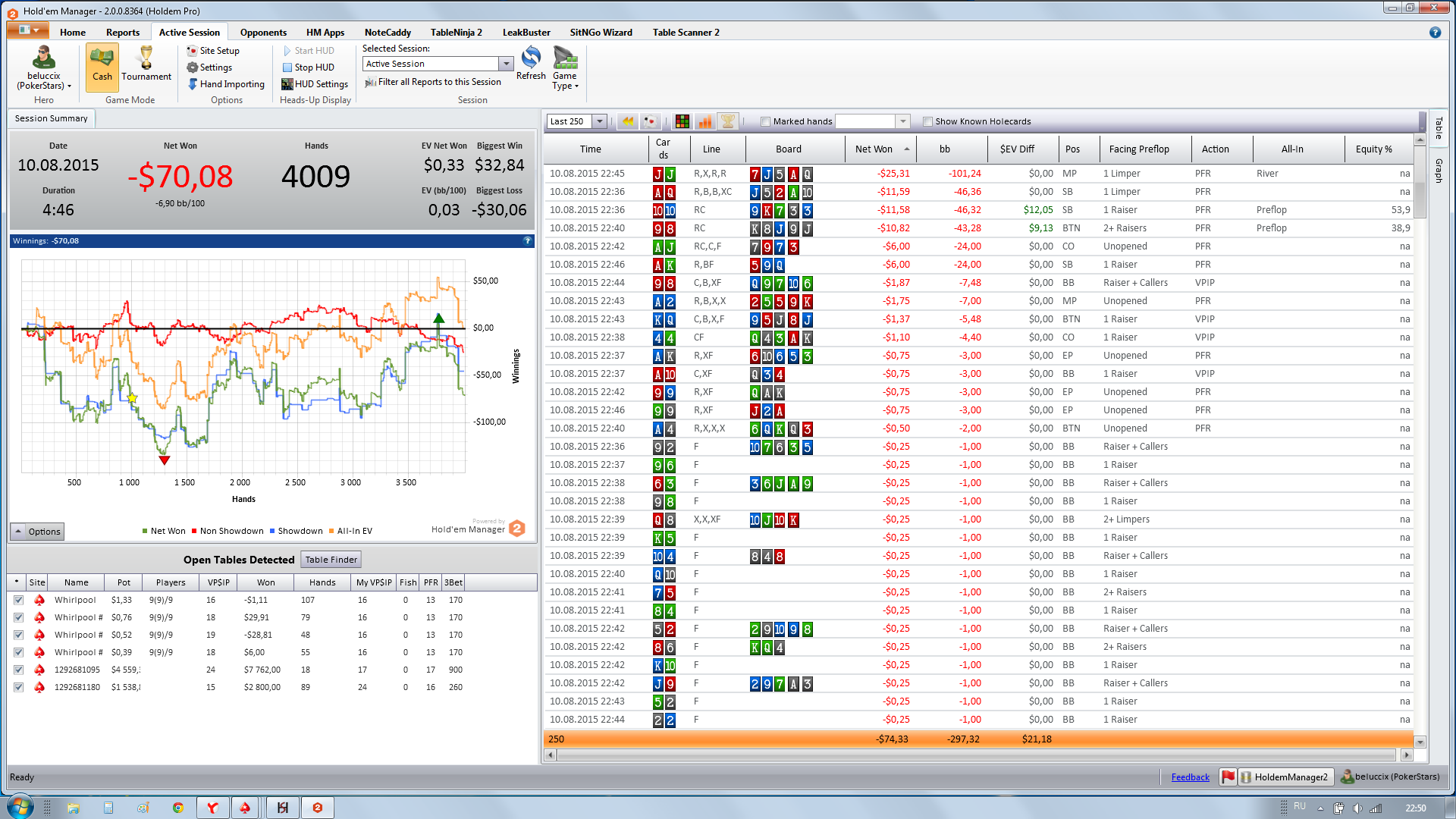Image resolution: width=1456 pixels, height=819 pixels.
Task: Sort hands by Time column header
Action: [x=596, y=149]
